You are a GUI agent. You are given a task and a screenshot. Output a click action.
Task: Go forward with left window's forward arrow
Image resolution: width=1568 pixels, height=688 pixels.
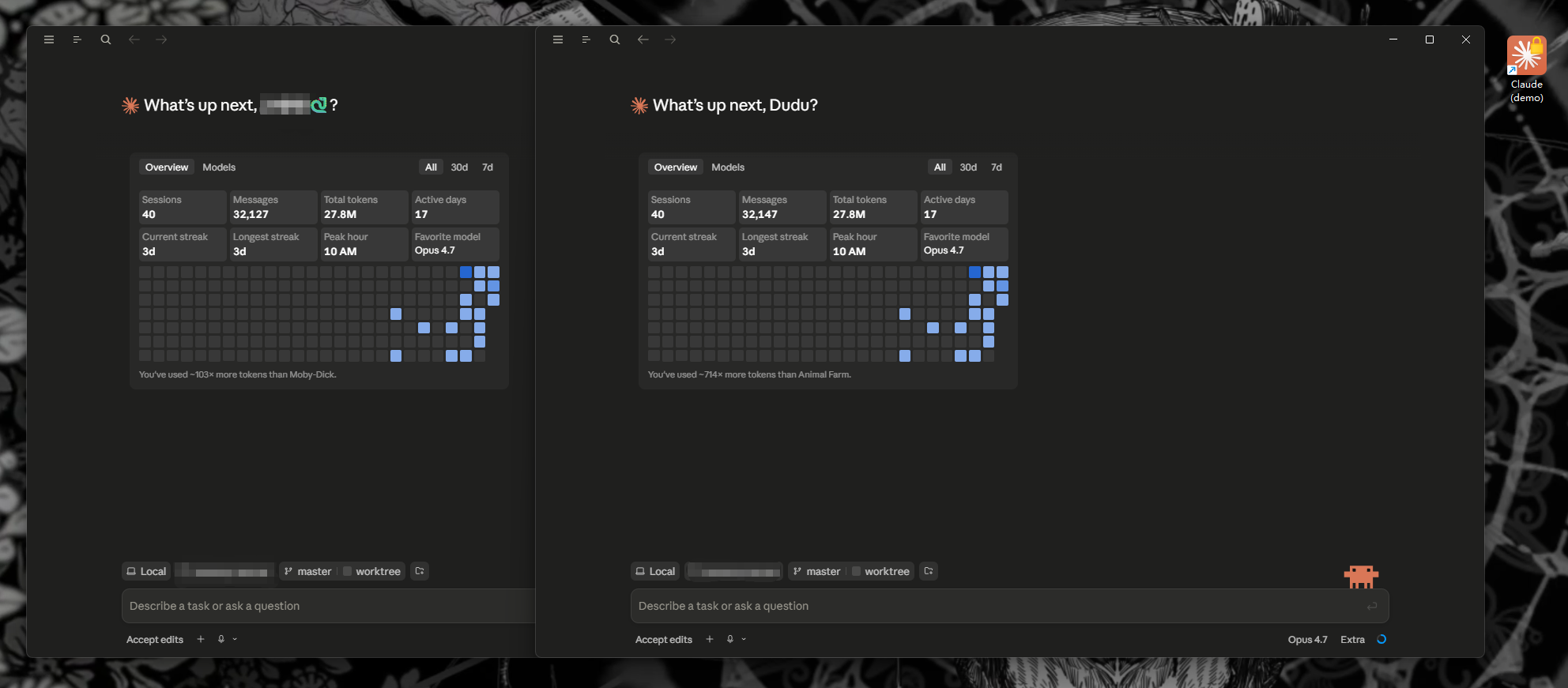coord(161,39)
